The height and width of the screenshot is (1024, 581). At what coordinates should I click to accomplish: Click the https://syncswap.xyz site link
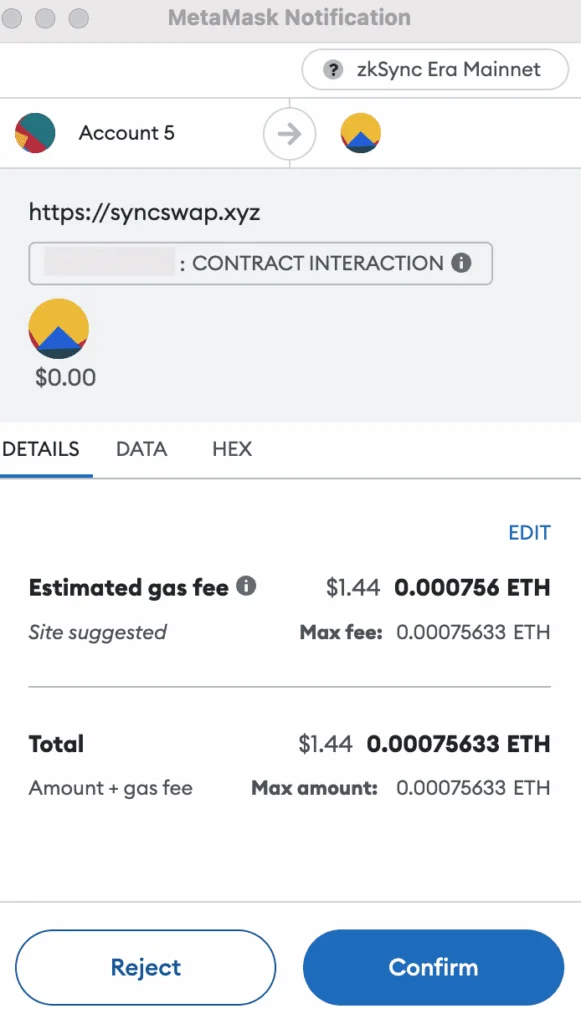[x=145, y=212]
